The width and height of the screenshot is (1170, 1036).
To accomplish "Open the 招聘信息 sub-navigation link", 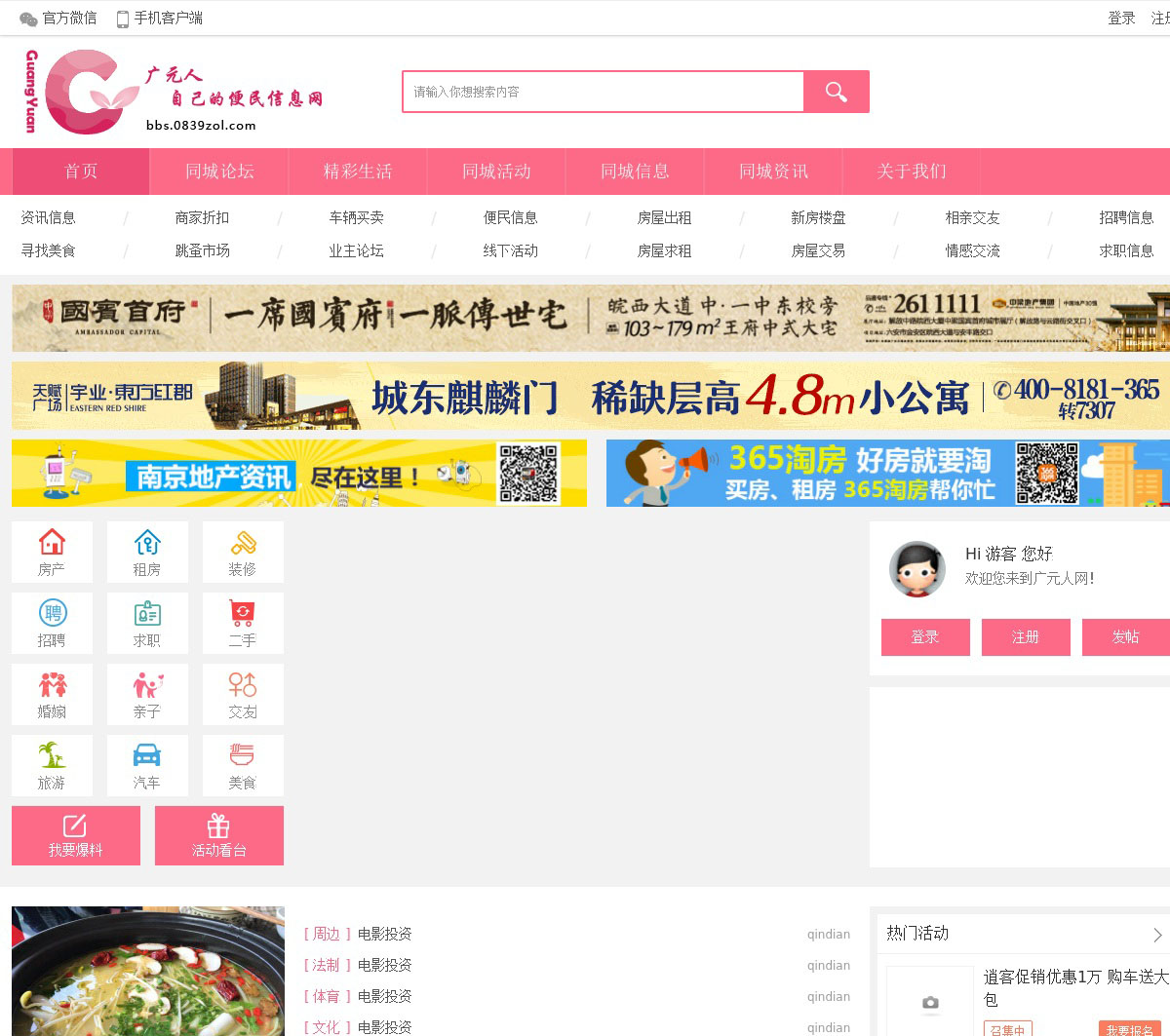I will [1126, 217].
